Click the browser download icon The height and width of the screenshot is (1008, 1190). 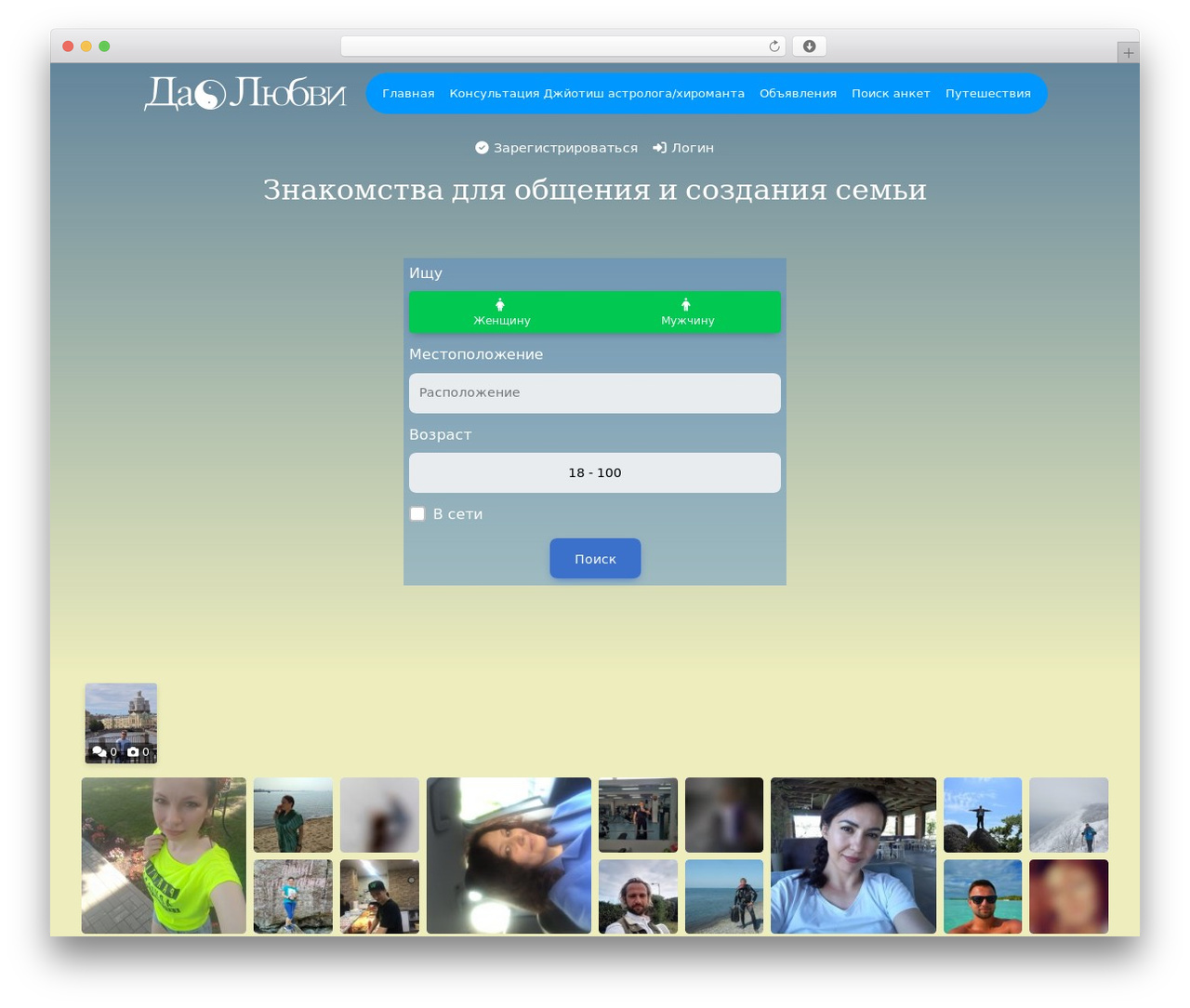point(809,46)
